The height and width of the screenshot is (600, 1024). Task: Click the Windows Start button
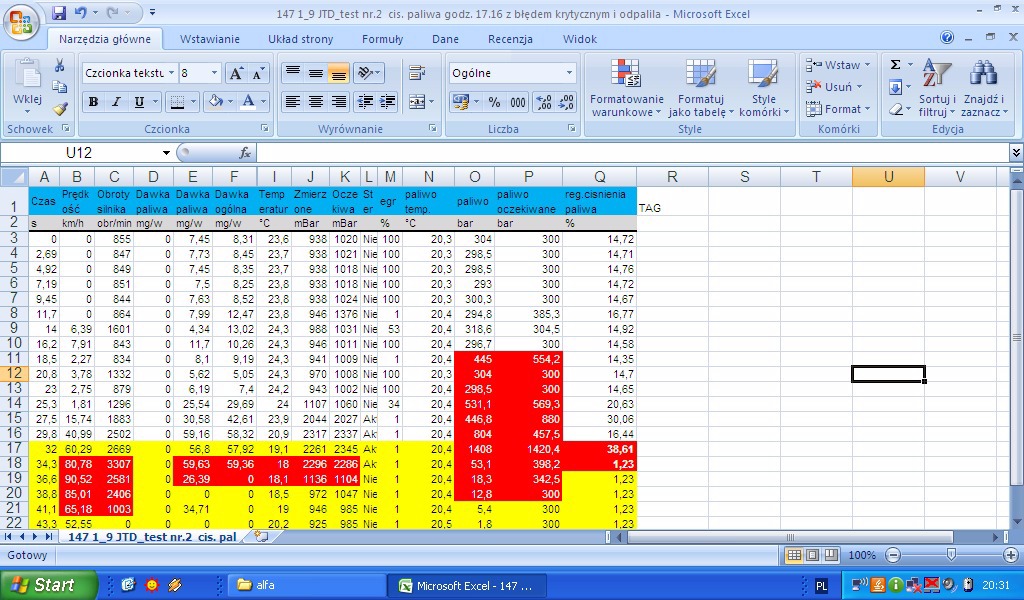(x=48, y=585)
